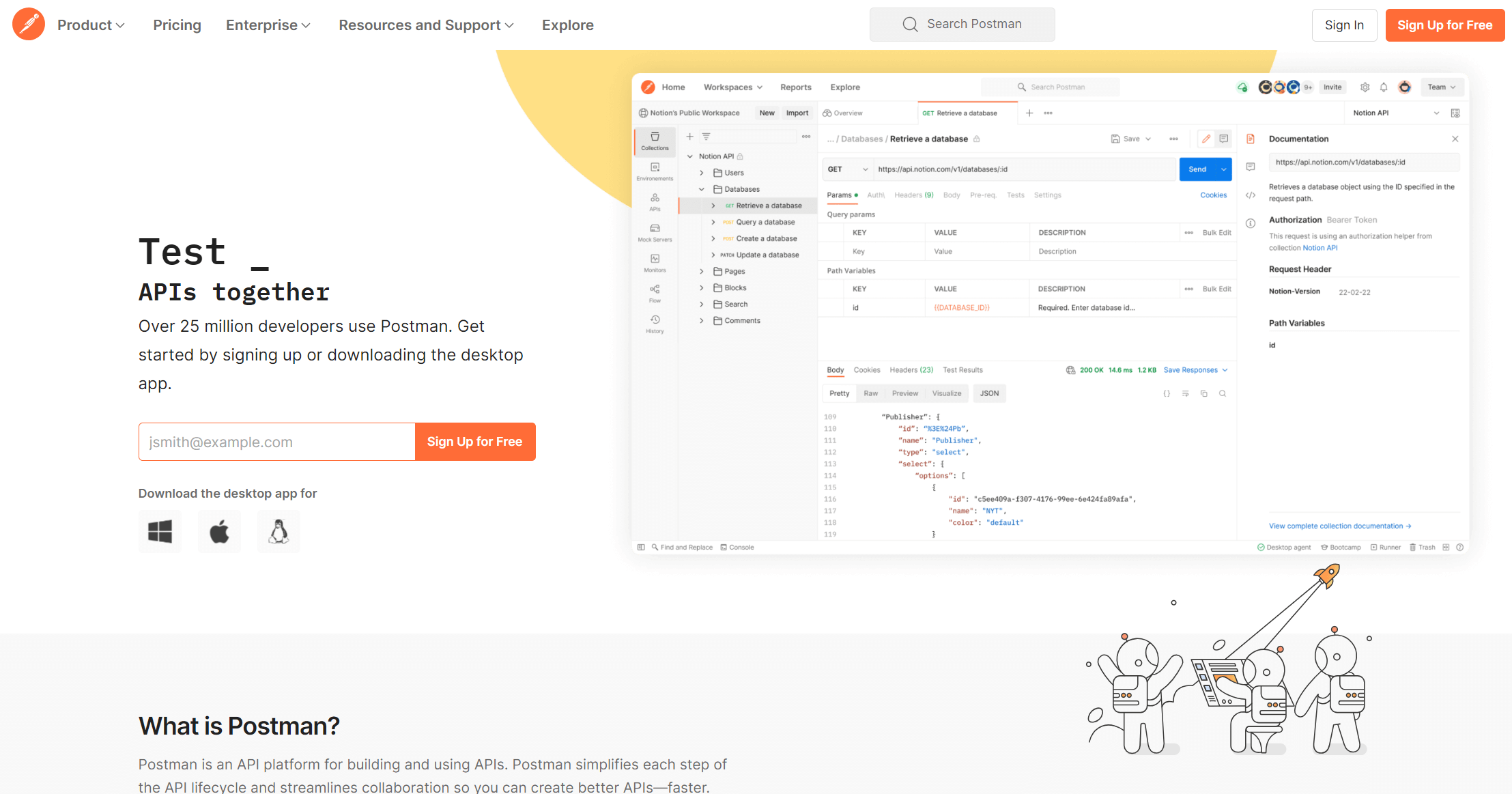Open the Pricing page
Screen dimensions: 1512x794
tap(177, 25)
